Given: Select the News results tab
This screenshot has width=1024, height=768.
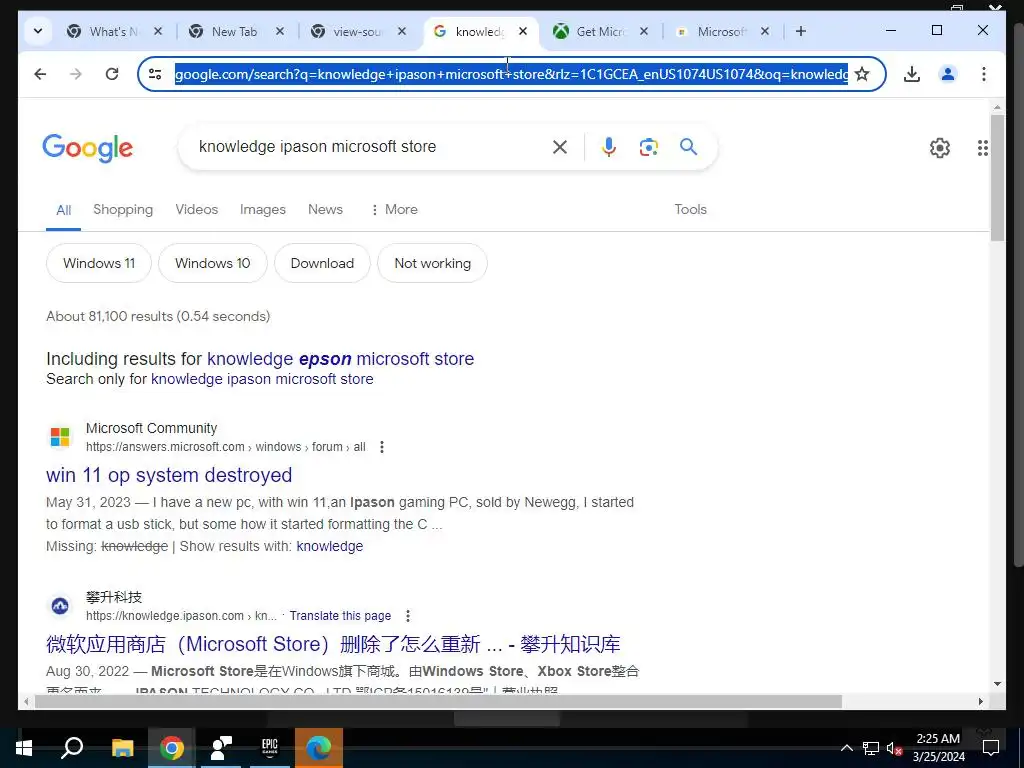Looking at the screenshot, I should [x=325, y=210].
